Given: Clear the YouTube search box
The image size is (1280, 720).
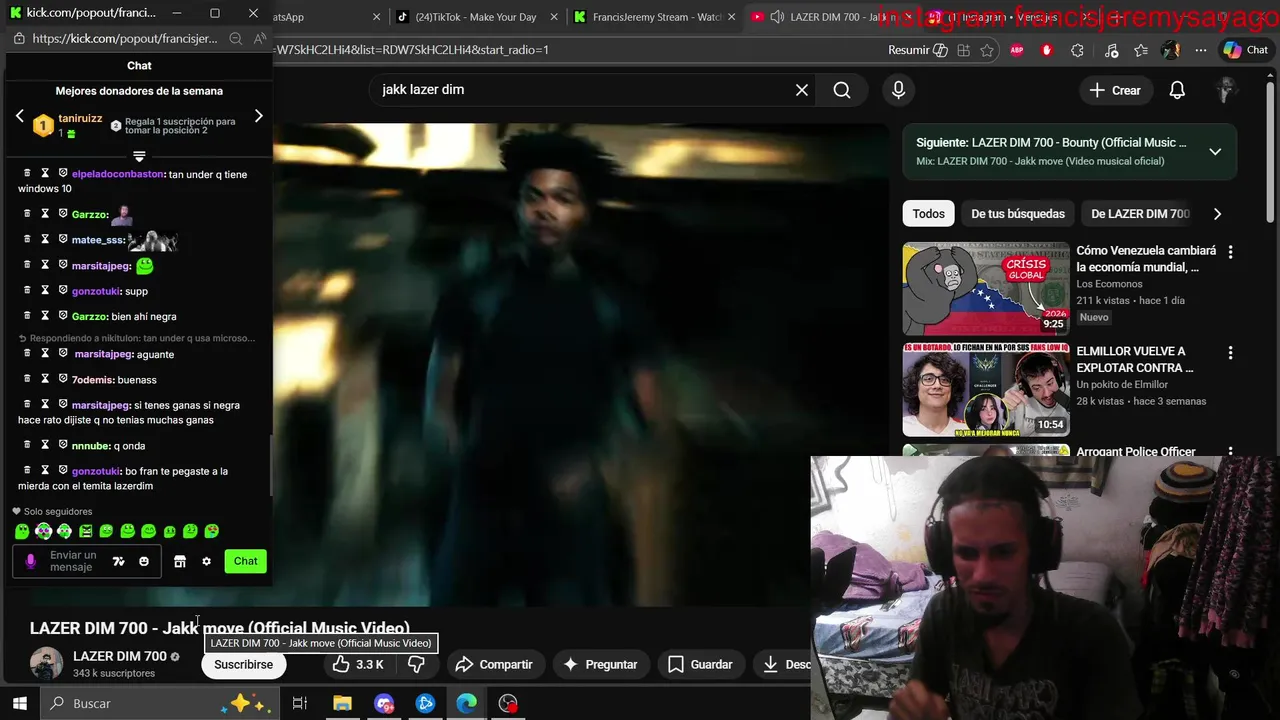Looking at the screenshot, I should 802,90.
